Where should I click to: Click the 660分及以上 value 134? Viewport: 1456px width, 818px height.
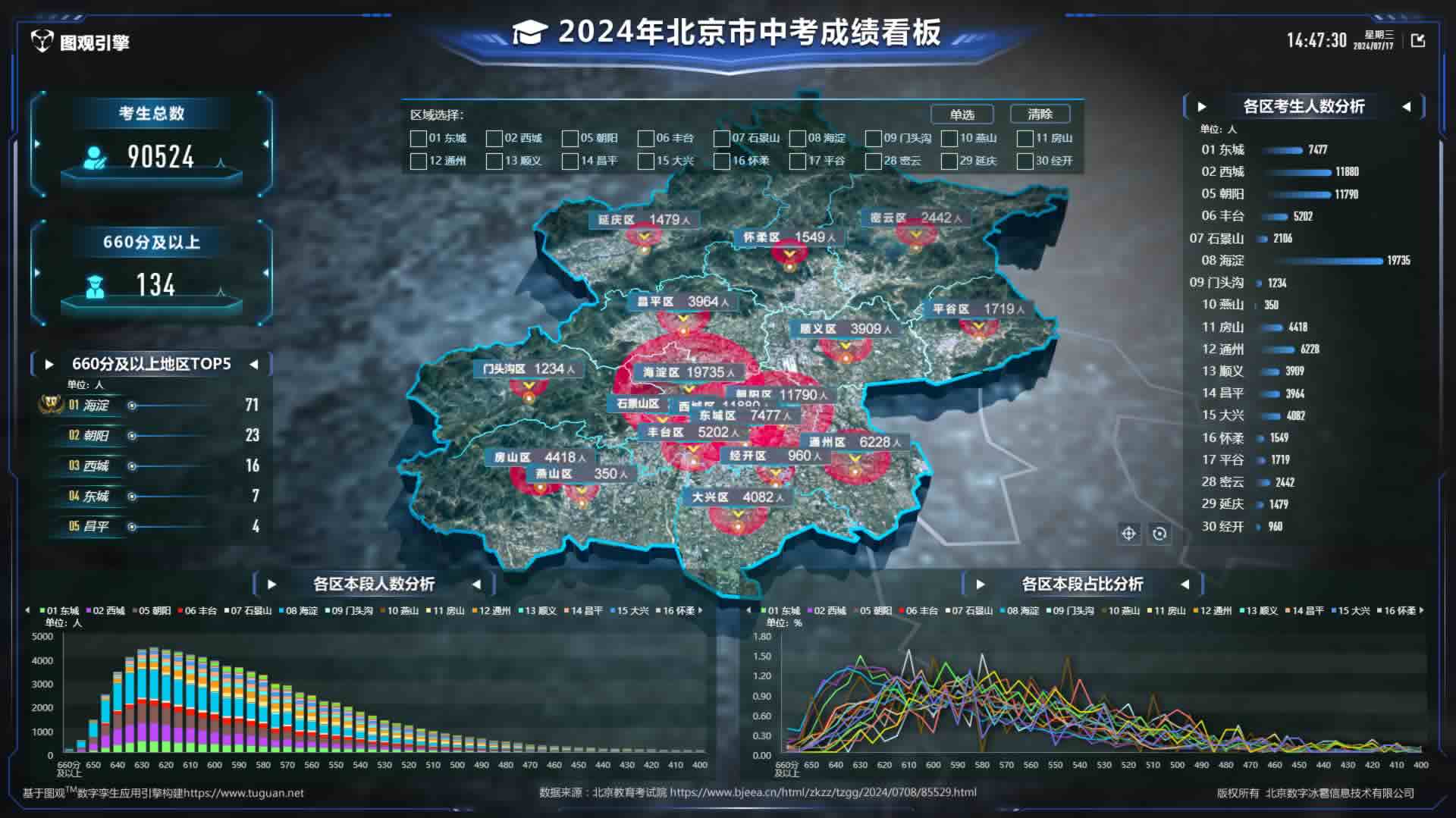(155, 285)
